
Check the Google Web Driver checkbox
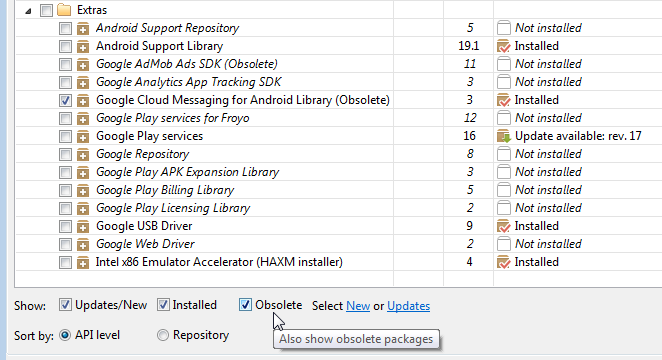(x=65, y=244)
